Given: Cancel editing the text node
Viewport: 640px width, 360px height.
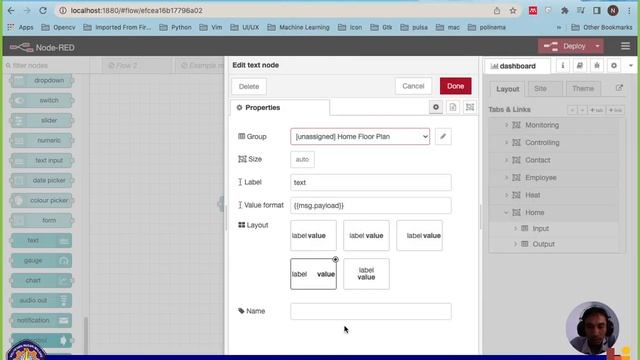Looking at the screenshot, I should coord(413,86).
